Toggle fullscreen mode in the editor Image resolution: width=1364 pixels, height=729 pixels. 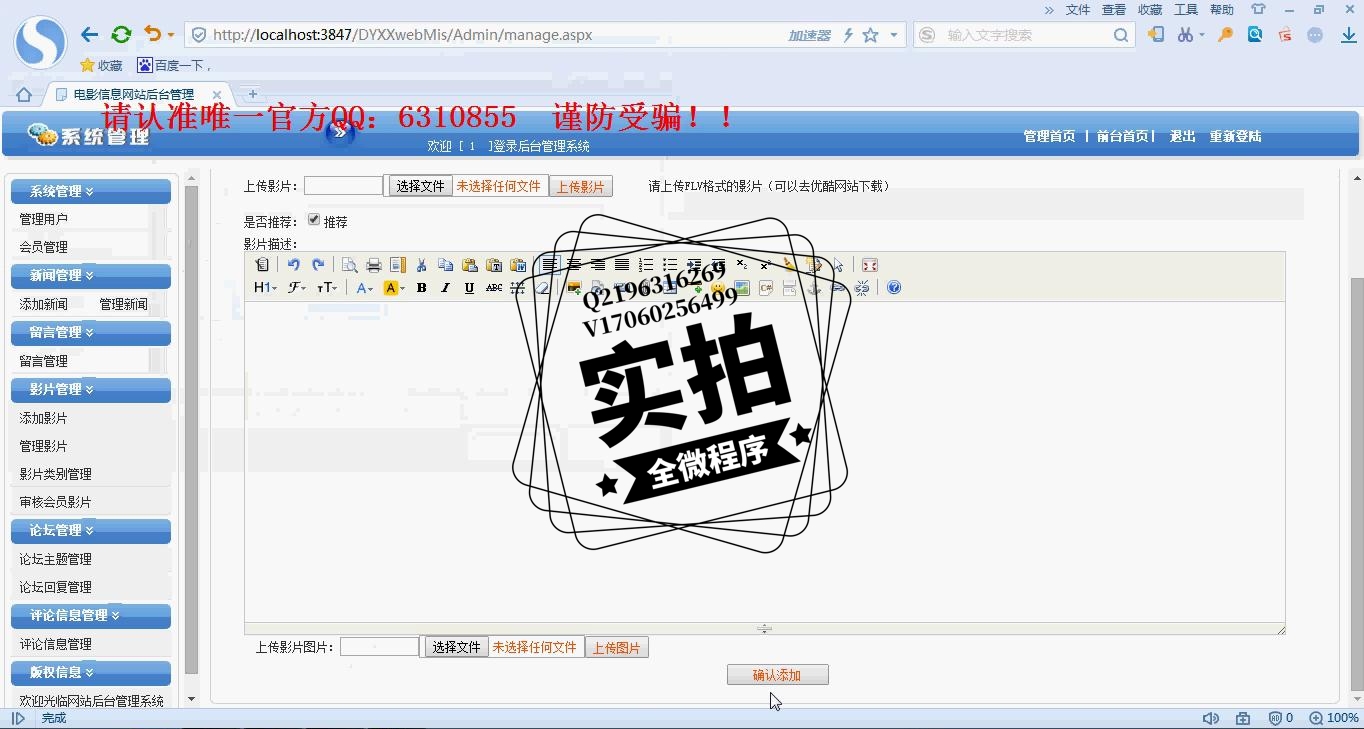(x=869, y=265)
